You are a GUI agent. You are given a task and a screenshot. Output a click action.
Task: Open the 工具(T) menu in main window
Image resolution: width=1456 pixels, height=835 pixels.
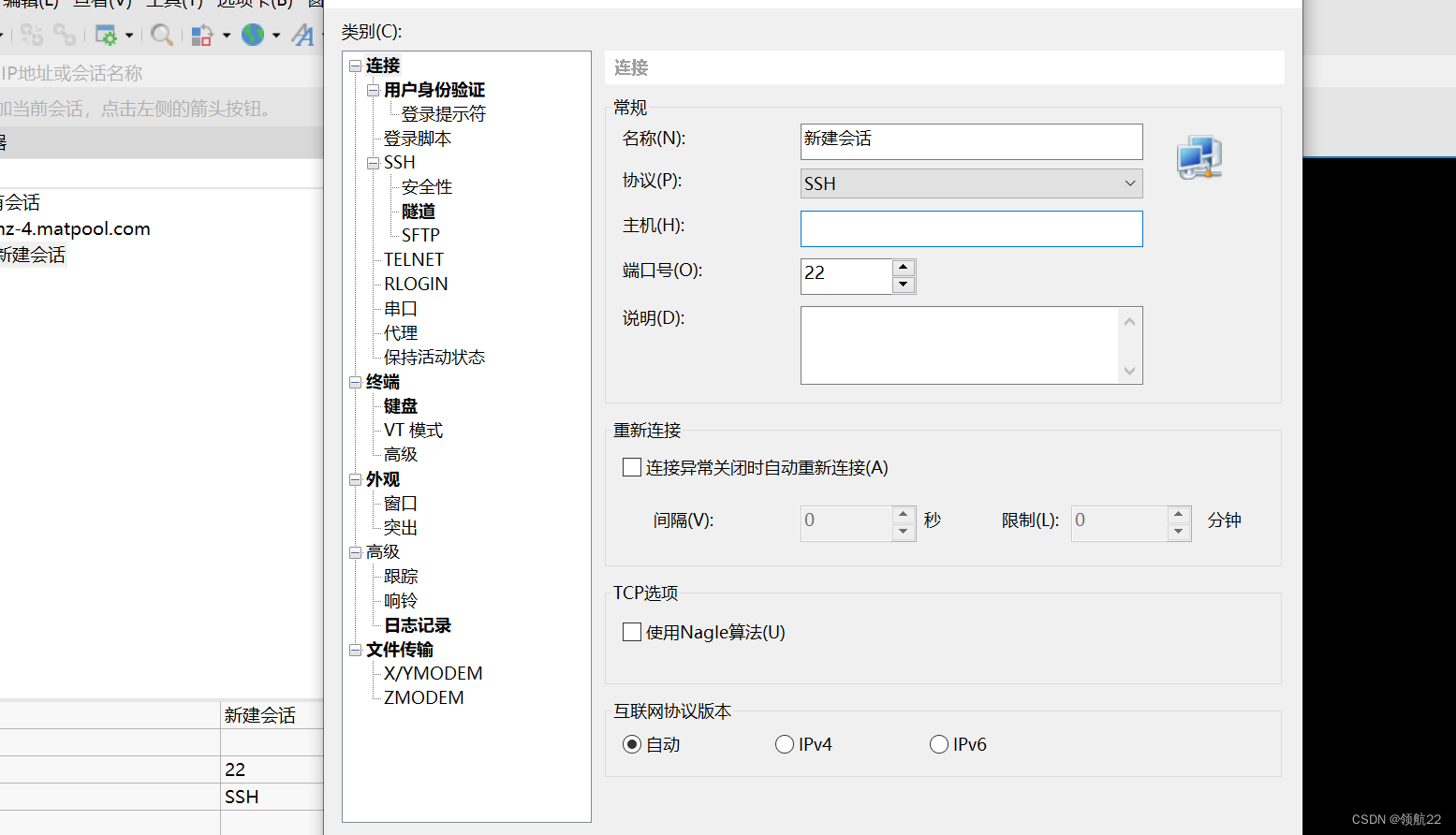(x=174, y=4)
